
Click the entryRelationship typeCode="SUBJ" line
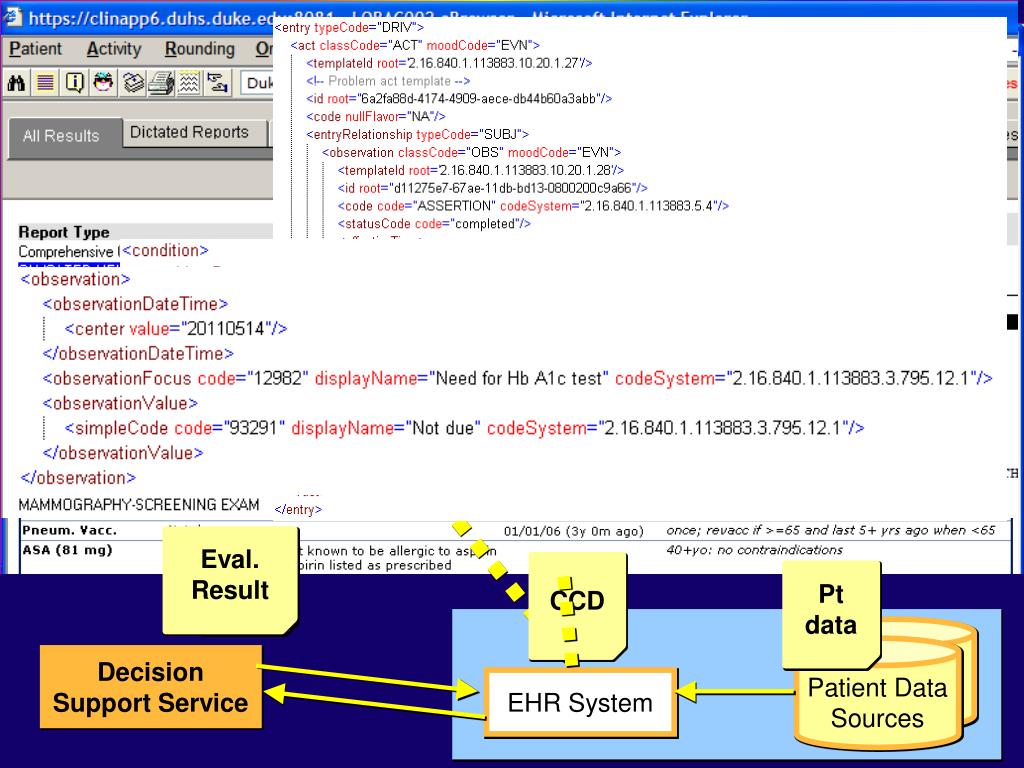[417, 135]
